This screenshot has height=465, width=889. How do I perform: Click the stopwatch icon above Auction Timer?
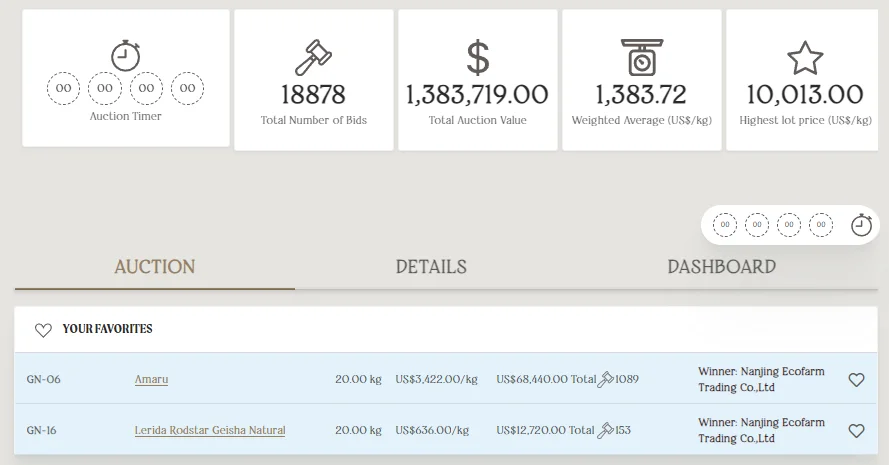pos(125,56)
